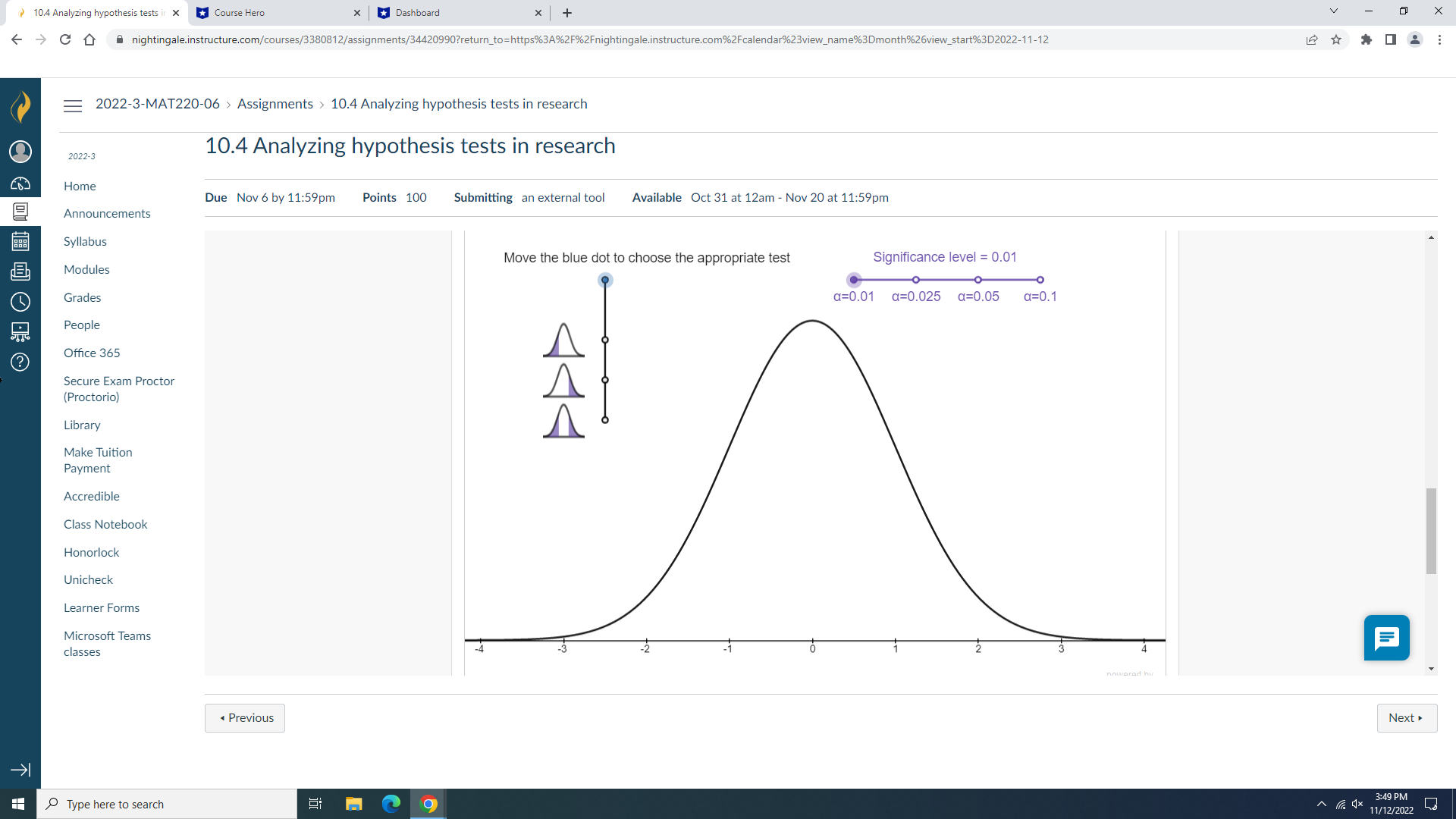Image resolution: width=1456 pixels, height=819 pixels.
Task: Select the α=0.05 significance level point
Action: point(978,280)
